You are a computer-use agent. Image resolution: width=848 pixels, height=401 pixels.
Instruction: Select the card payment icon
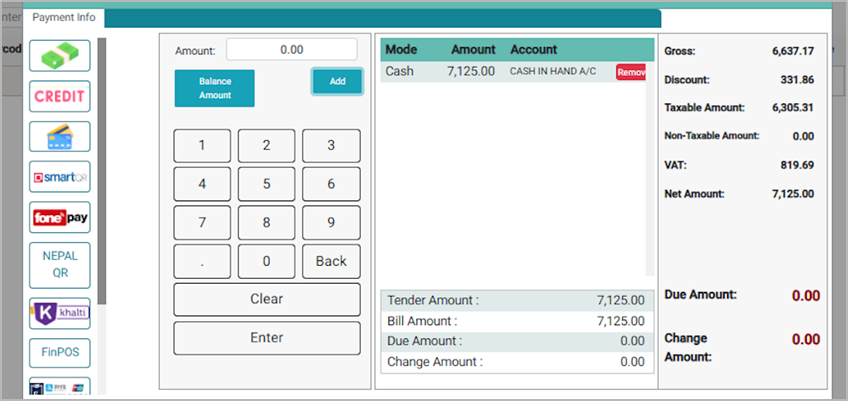coord(60,137)
